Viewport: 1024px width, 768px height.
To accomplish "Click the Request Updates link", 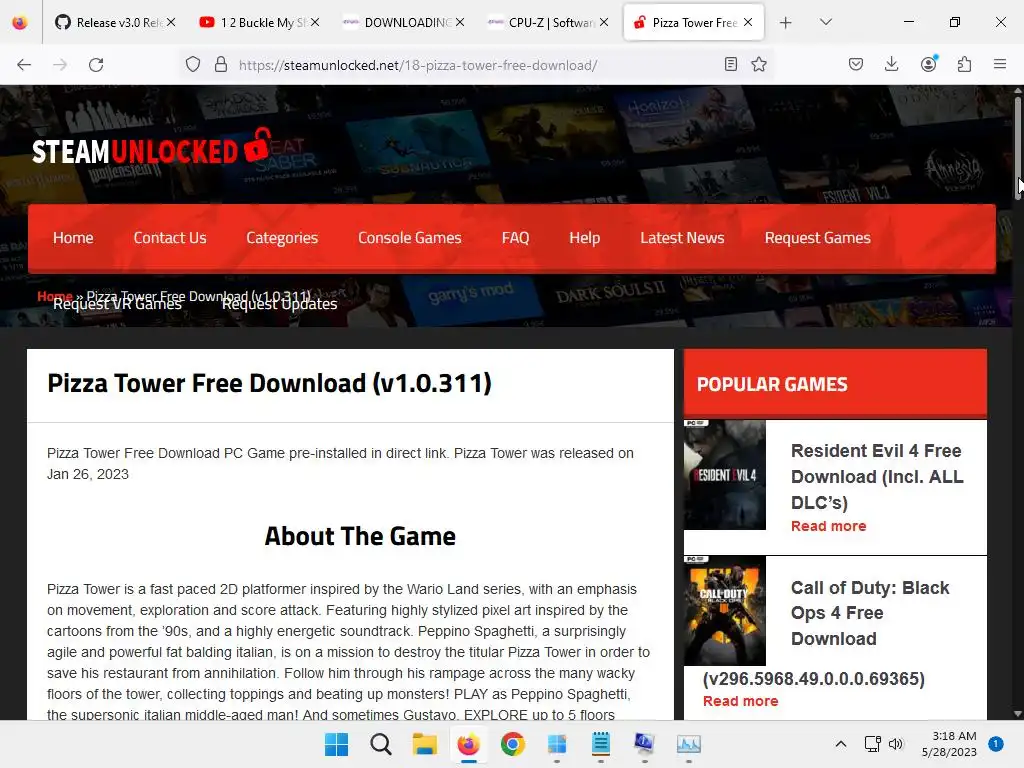I will [x=280, y=304].
